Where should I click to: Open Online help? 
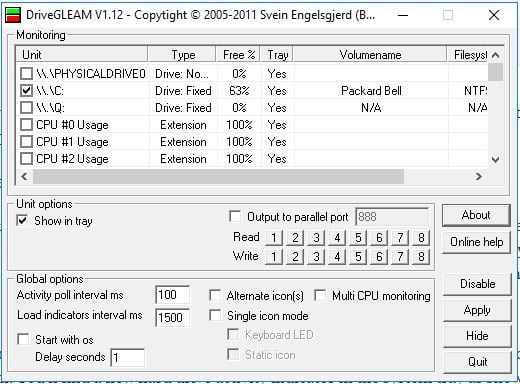[x=477, y=242]
